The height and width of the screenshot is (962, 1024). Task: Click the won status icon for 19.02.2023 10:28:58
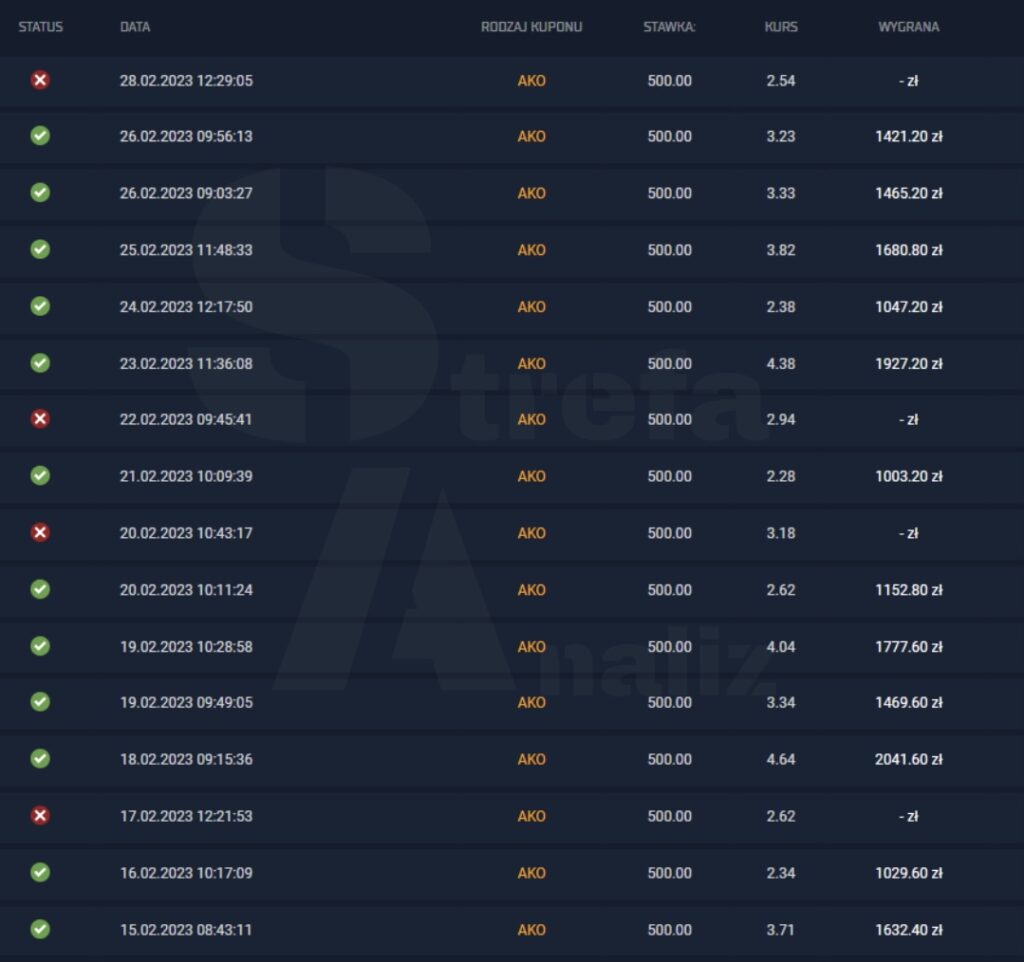[x=40, y=646]
